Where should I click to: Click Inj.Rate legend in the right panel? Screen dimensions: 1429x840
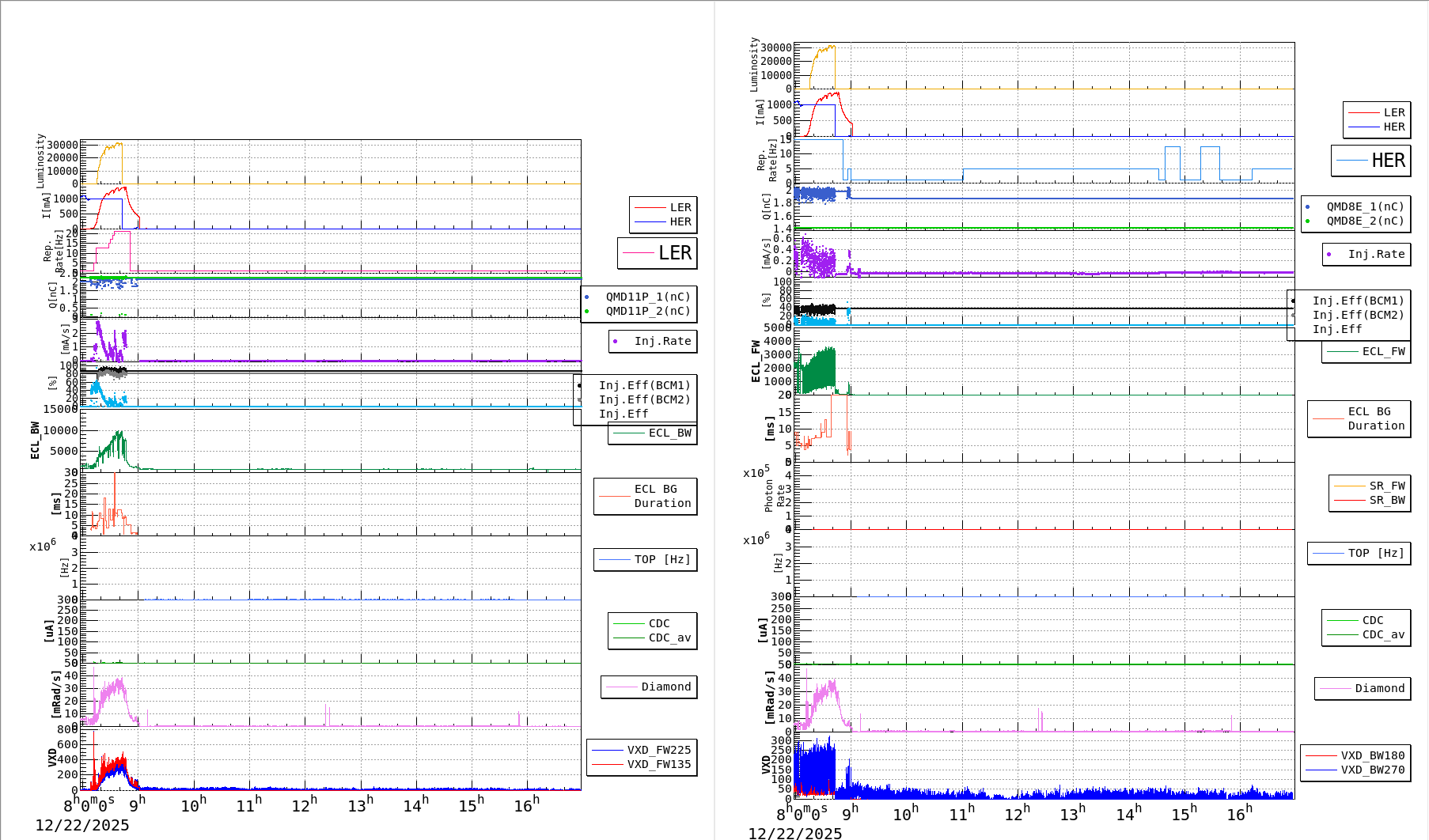[1375, 254]
